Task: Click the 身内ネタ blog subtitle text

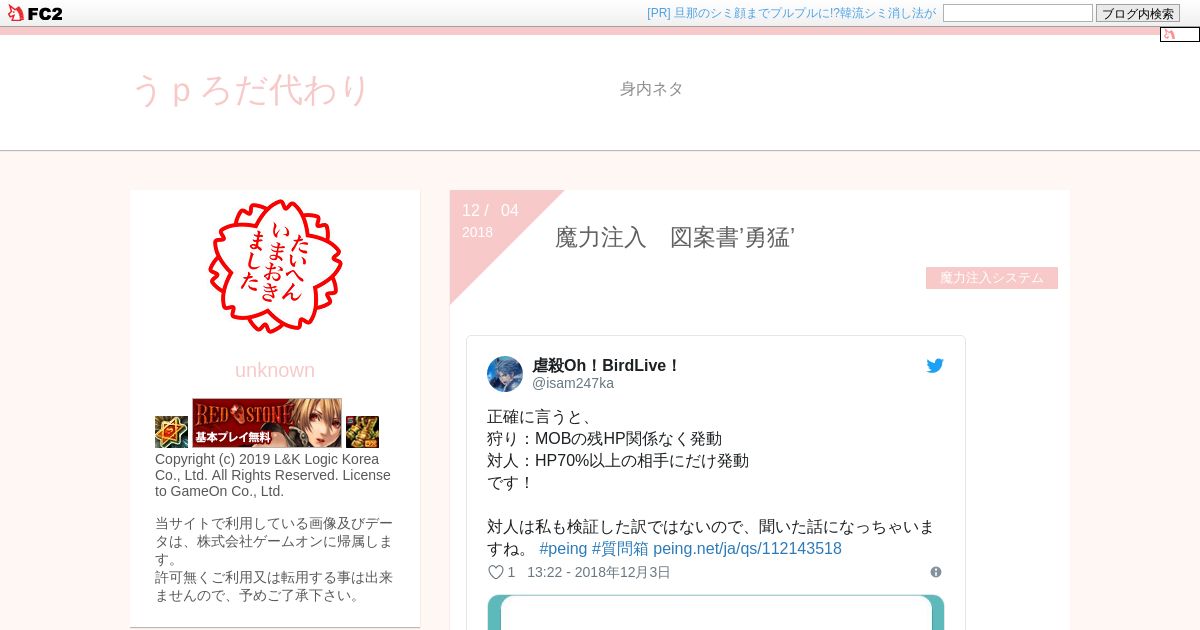Action: (x=652, y=89)
